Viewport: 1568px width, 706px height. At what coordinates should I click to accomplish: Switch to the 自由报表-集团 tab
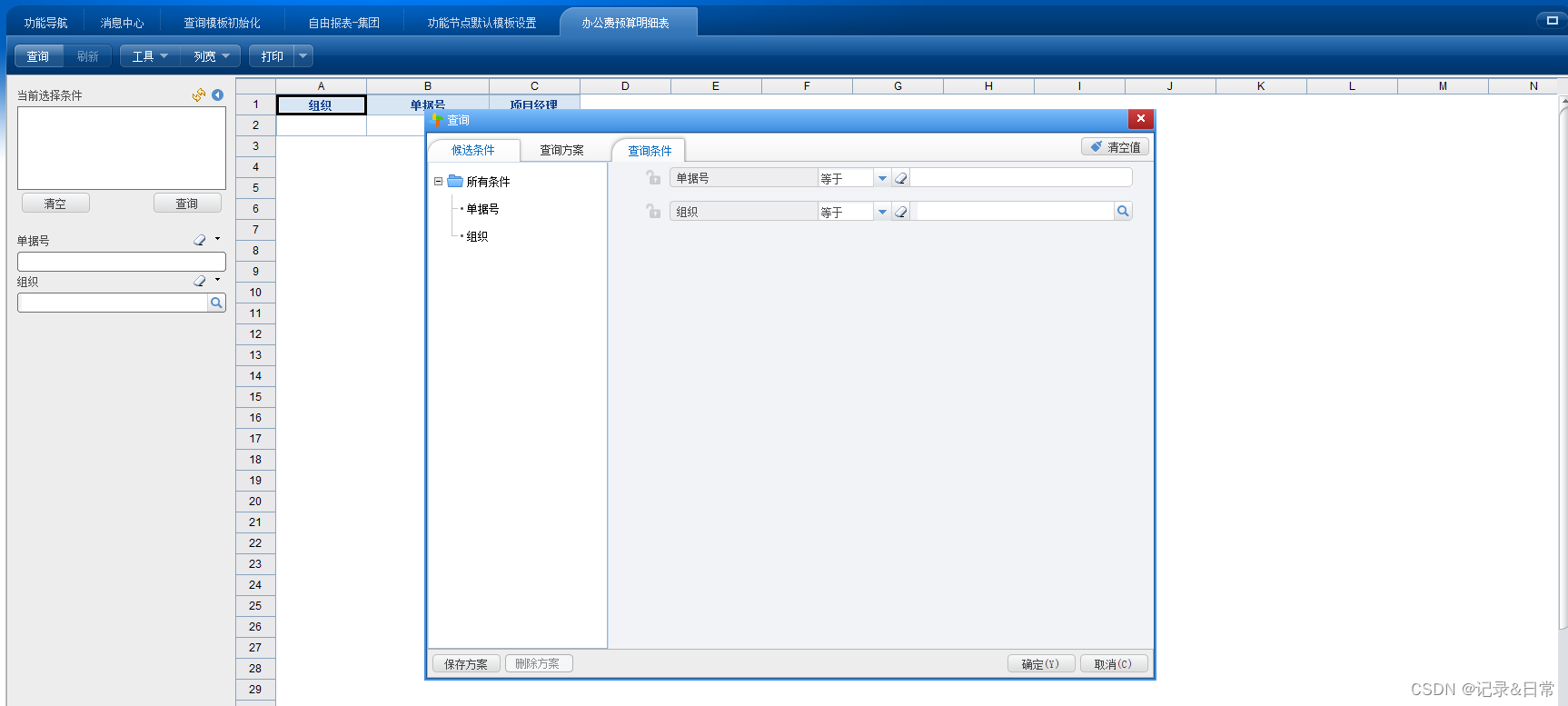[343, 23]
